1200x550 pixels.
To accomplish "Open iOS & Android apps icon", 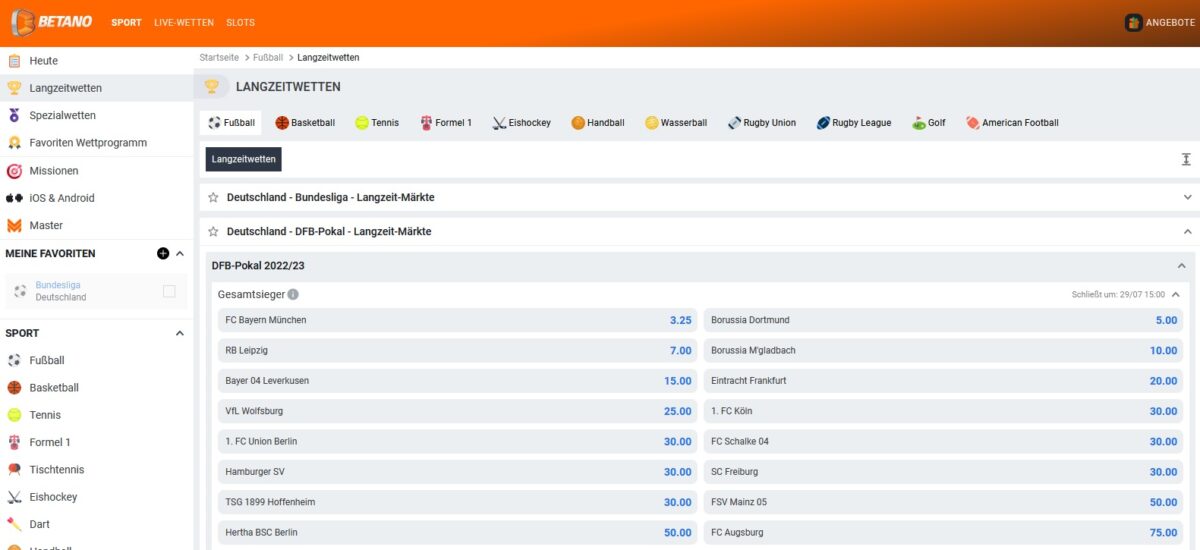I will [14, 198].
